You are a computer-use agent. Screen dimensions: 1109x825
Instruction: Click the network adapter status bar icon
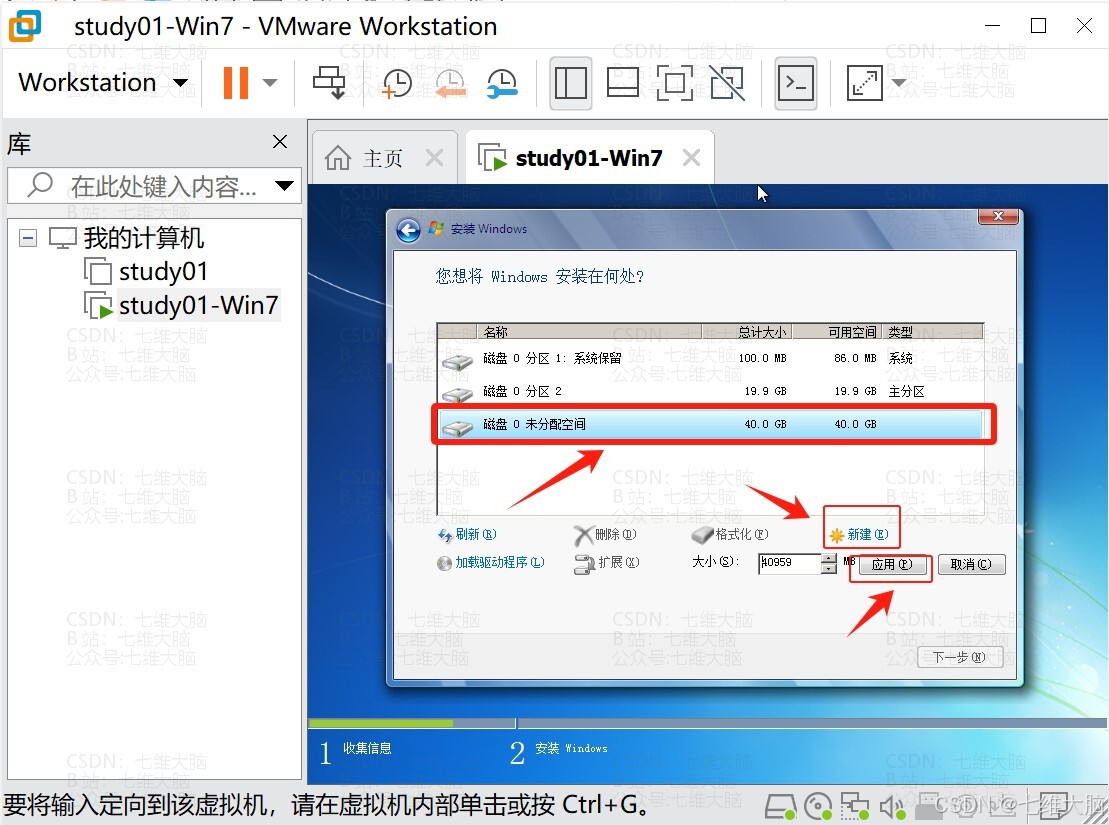(x=854, y=807)
